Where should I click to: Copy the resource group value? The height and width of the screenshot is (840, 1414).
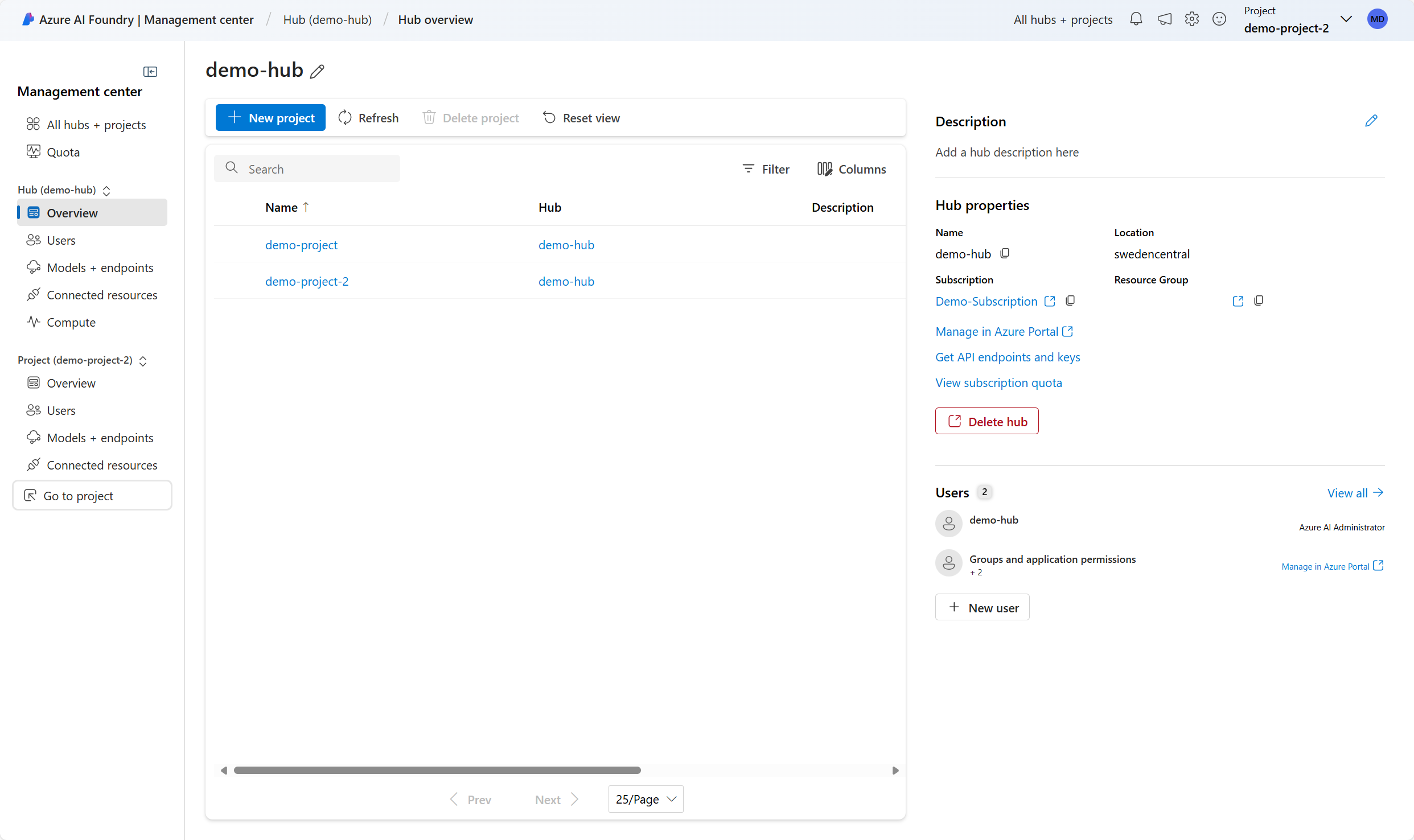(1259, 300)
